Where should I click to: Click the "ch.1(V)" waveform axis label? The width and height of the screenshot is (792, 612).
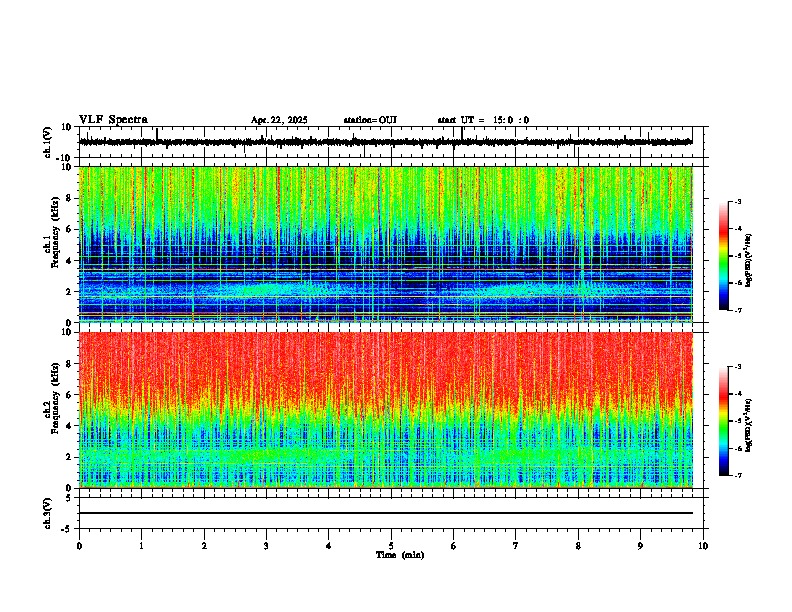coord(48,142)
